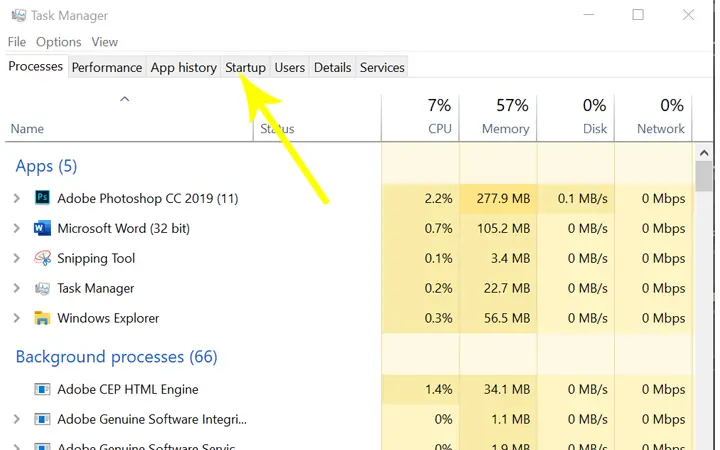
Task: Expand the Microsoft Word (32 bit) row
Action: click(17, 228)
